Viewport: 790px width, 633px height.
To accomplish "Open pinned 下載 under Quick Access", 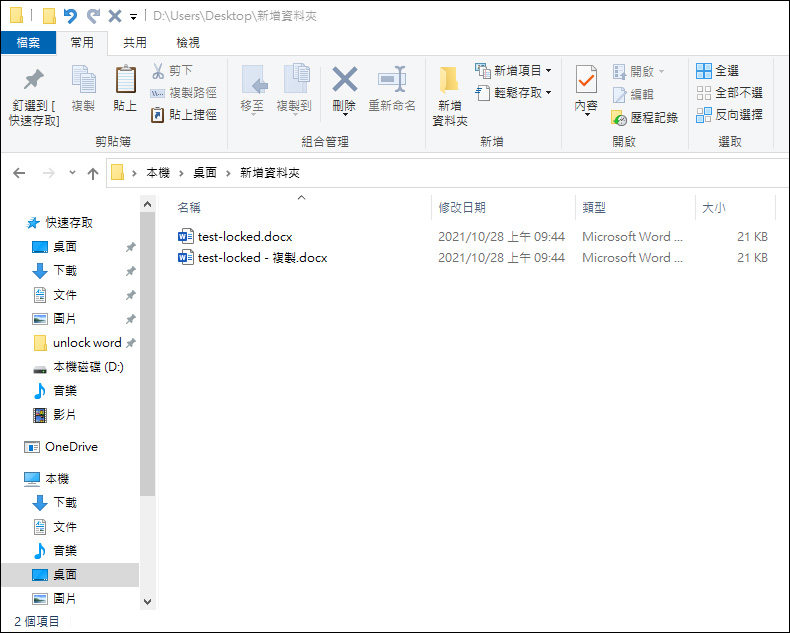I will (65, 271).
